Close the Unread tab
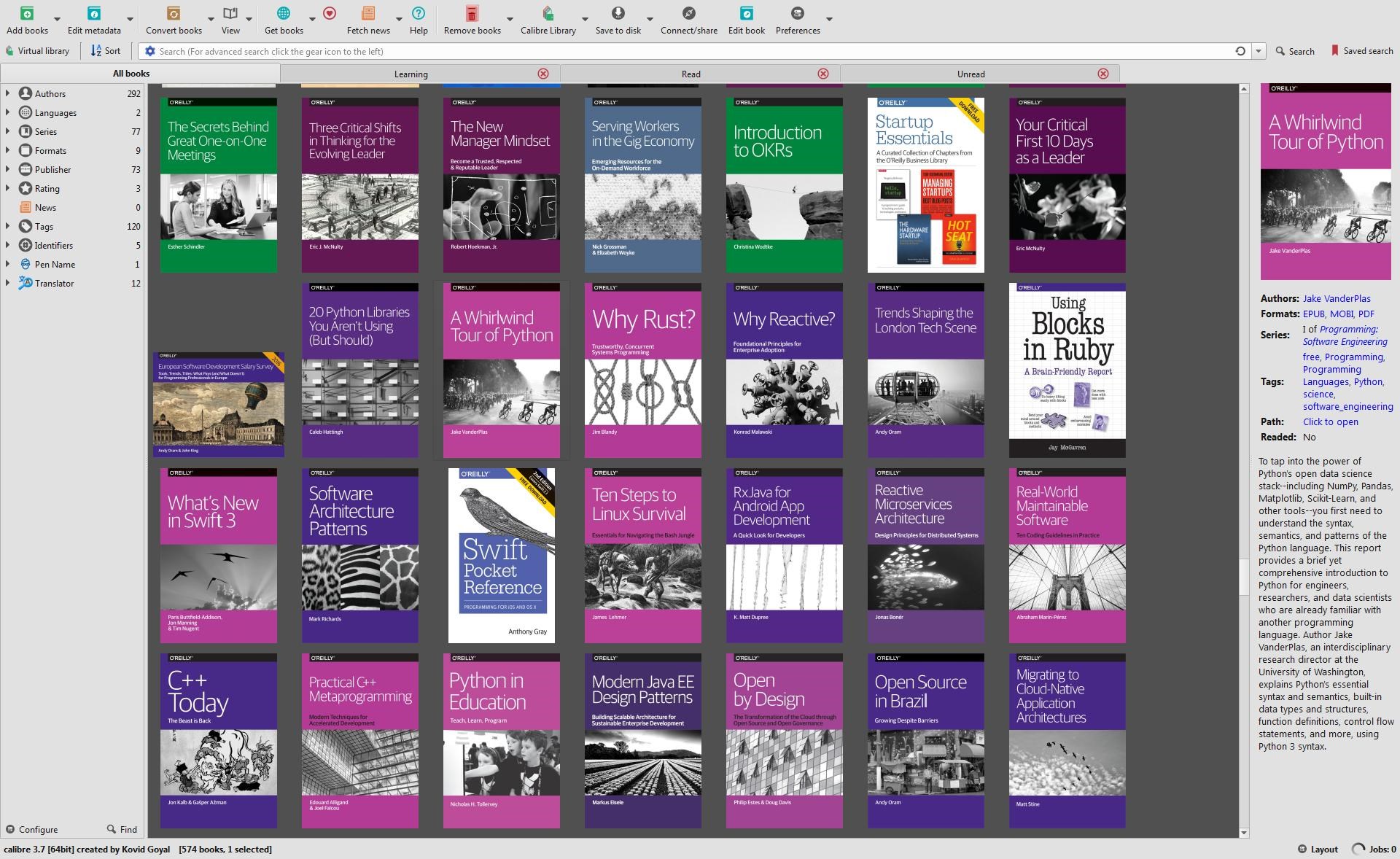This screenshot has width=1400, height=859. [x=1103, y=74]
